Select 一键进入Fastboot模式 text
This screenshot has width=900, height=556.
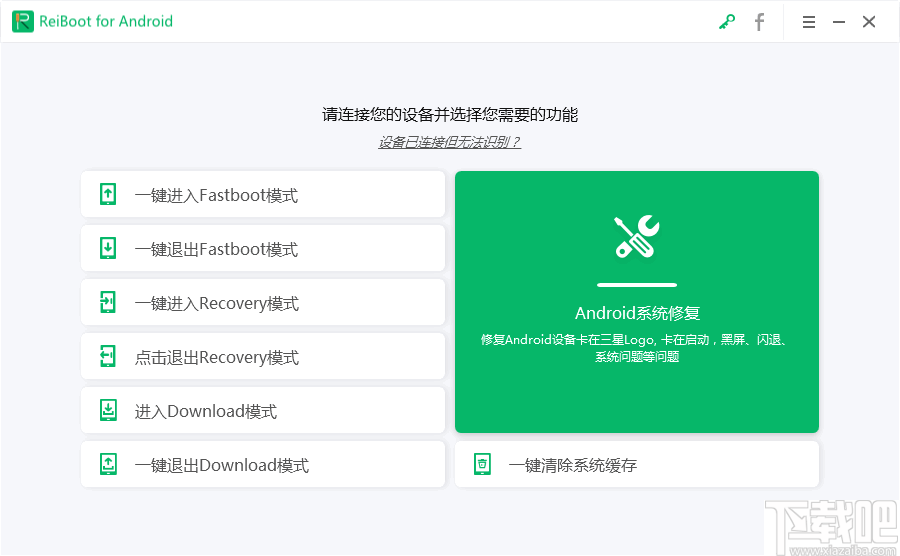point(216,195)
